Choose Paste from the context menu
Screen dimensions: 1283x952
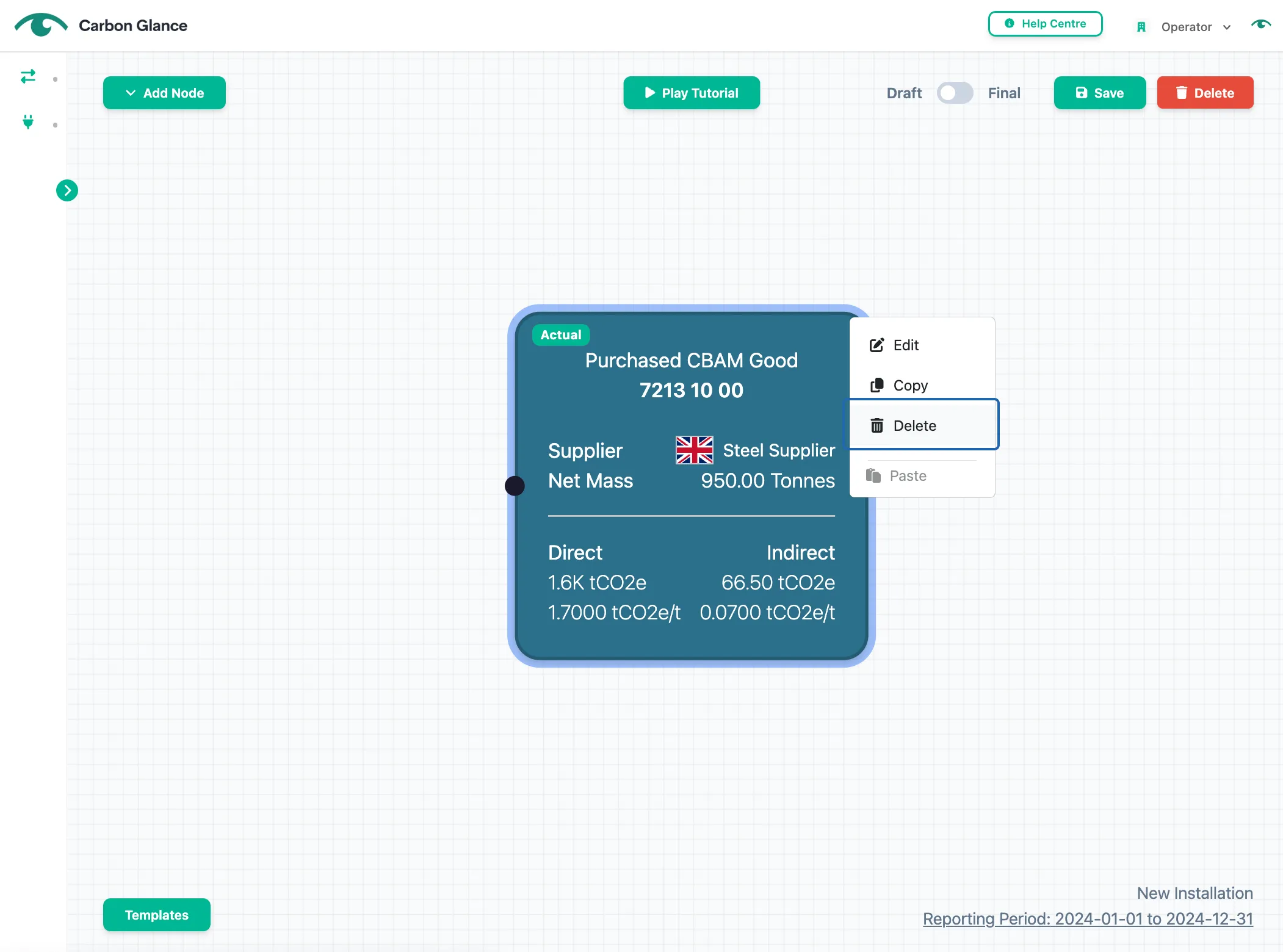(922, 476)
